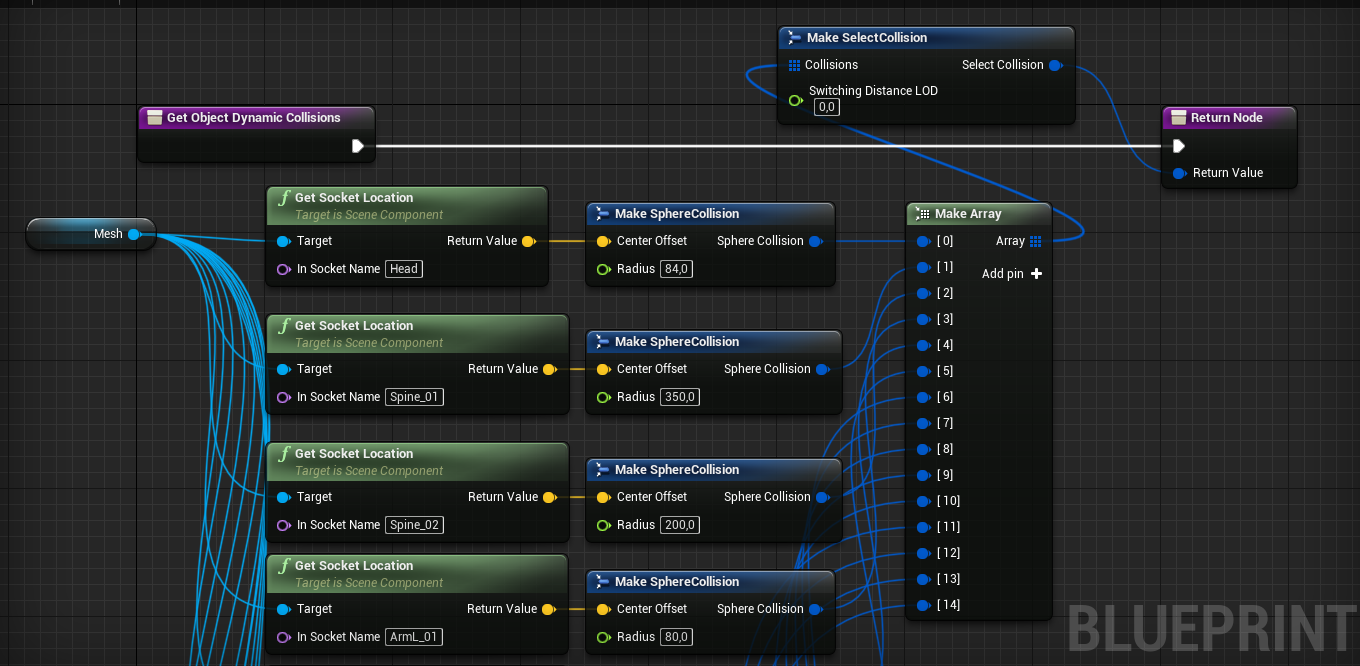
Task: Click the [11] input pin on Make Array
Action: click(x=923, y=527)
